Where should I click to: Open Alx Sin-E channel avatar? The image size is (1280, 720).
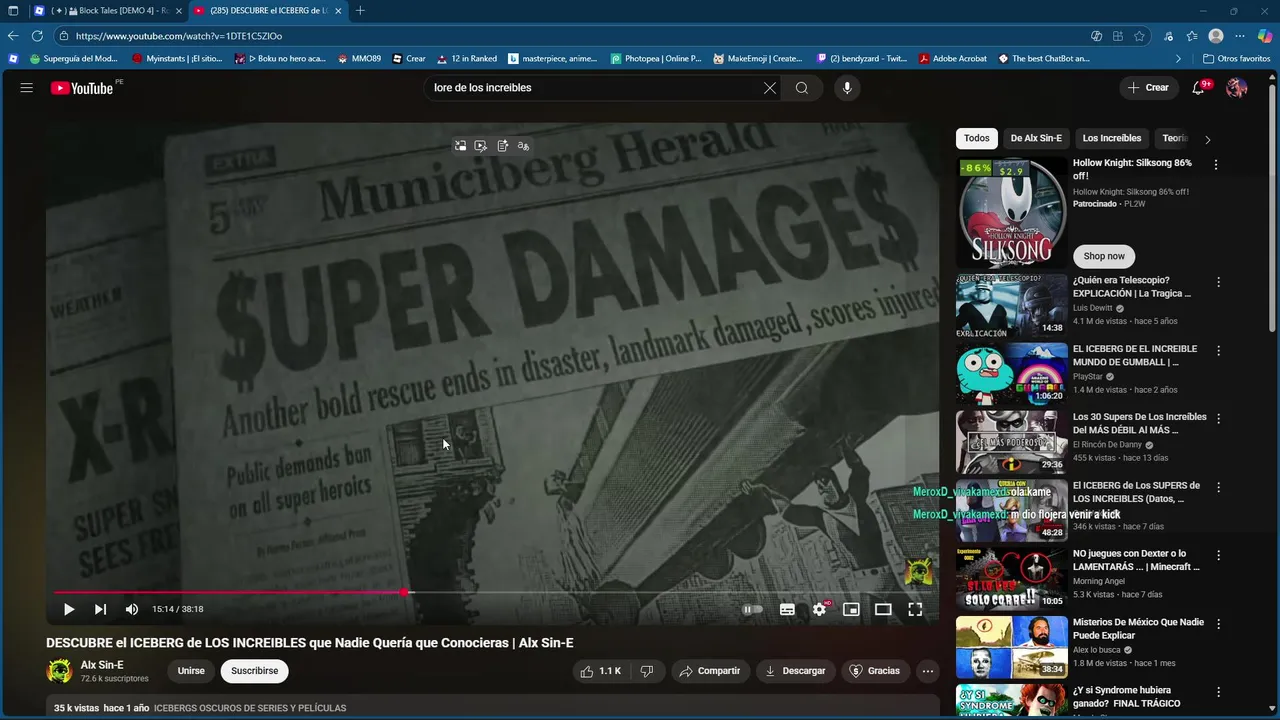(59, 671)
